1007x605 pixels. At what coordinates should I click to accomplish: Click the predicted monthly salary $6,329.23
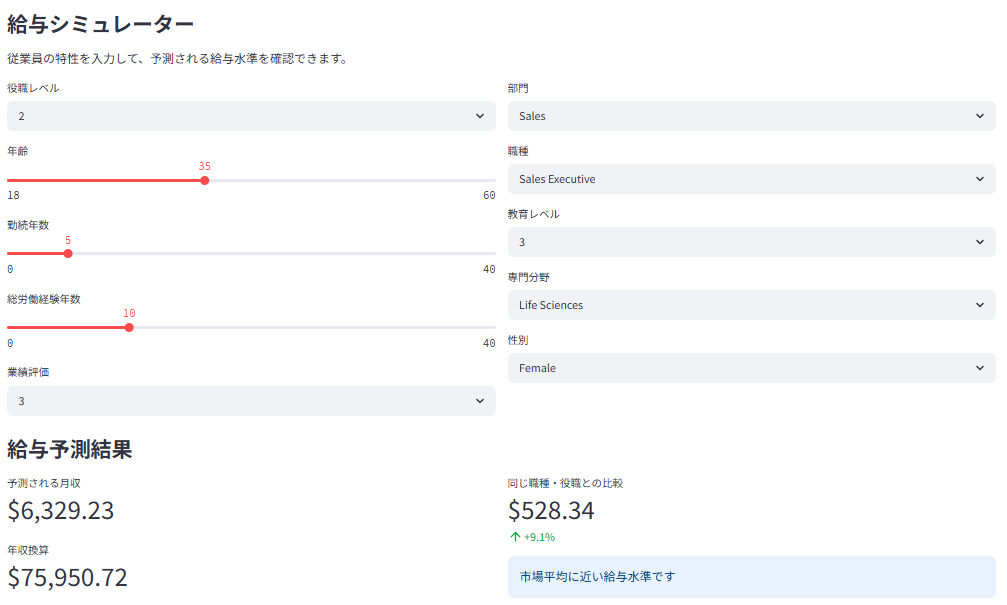point(61,511)
